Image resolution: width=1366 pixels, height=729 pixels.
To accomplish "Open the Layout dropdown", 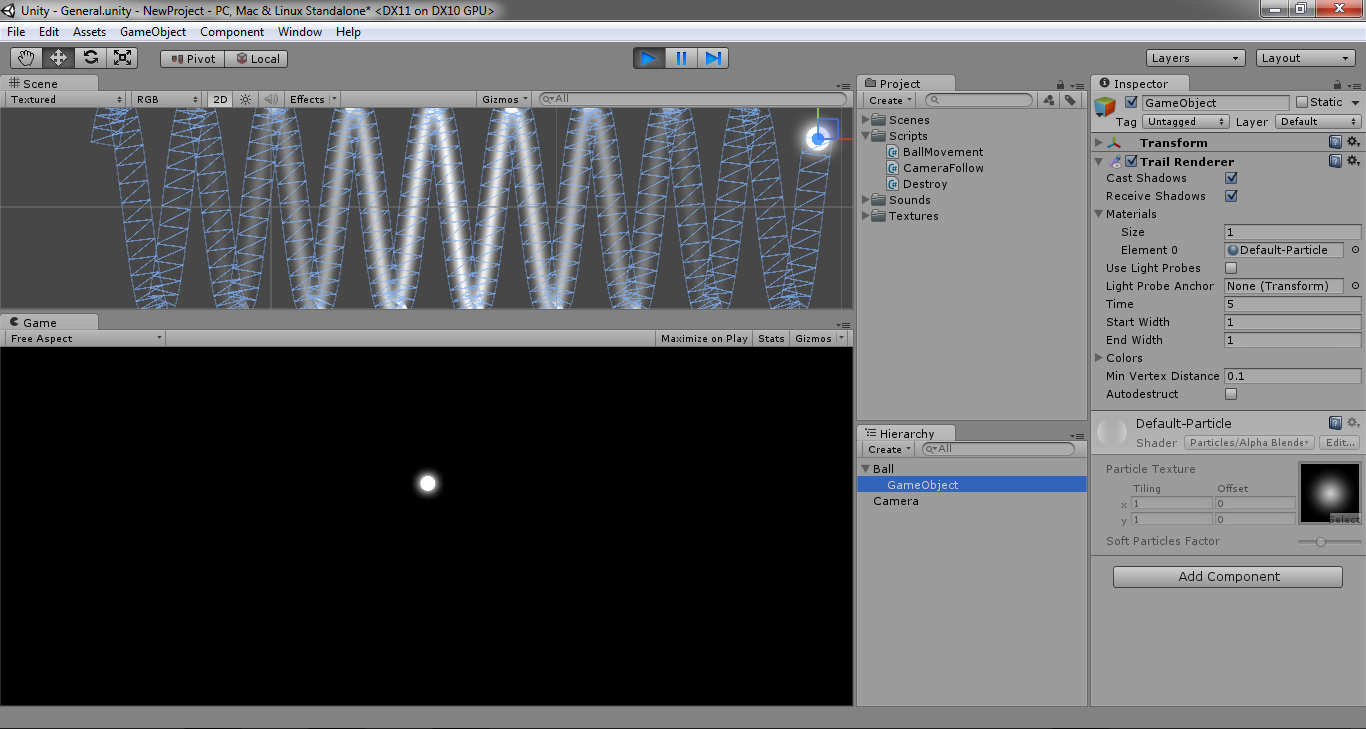I will pos(1306,58).
